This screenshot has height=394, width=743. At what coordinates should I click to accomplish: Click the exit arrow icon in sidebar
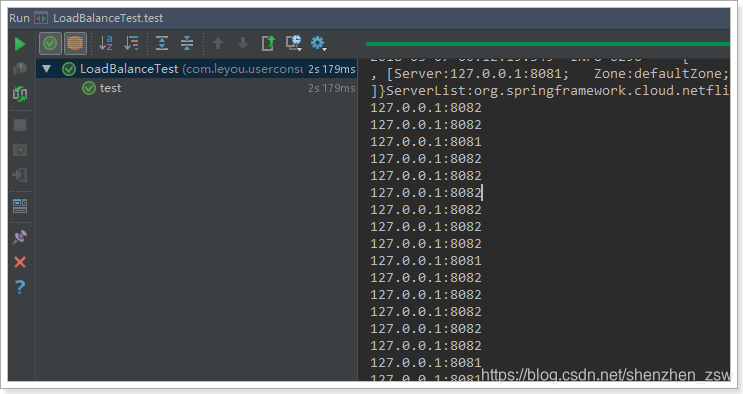(x=20, y=175)
